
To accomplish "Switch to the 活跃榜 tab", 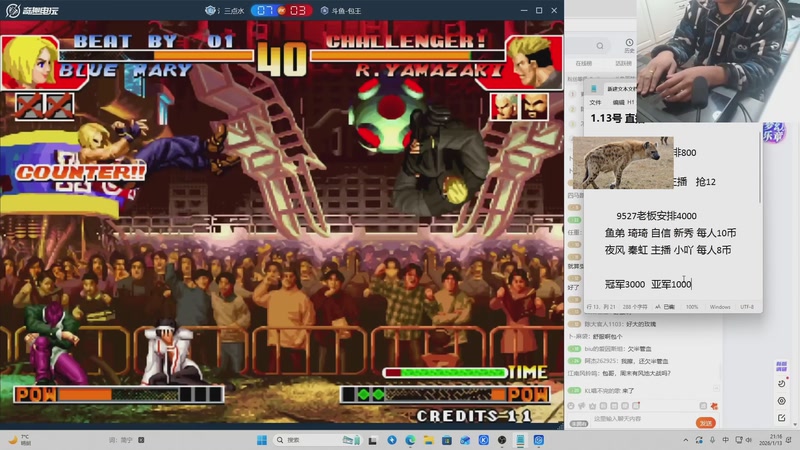I will click(623, 63).
